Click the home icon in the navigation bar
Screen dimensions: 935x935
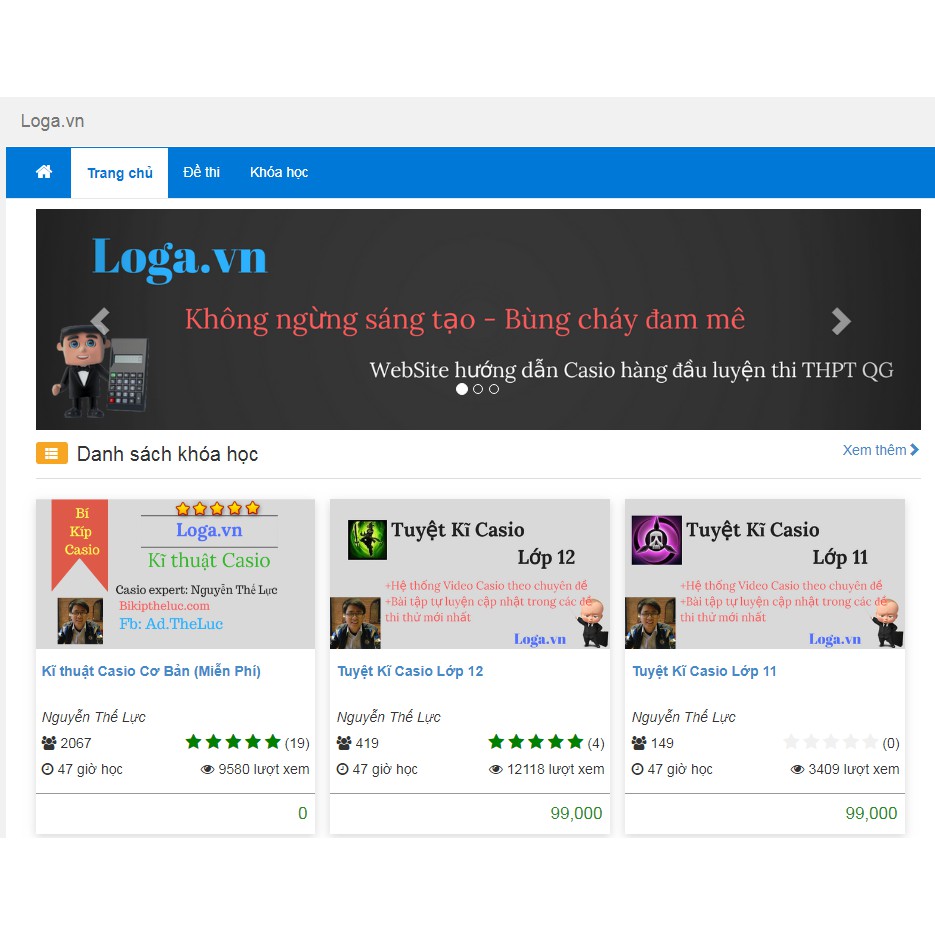pos(44,172)
